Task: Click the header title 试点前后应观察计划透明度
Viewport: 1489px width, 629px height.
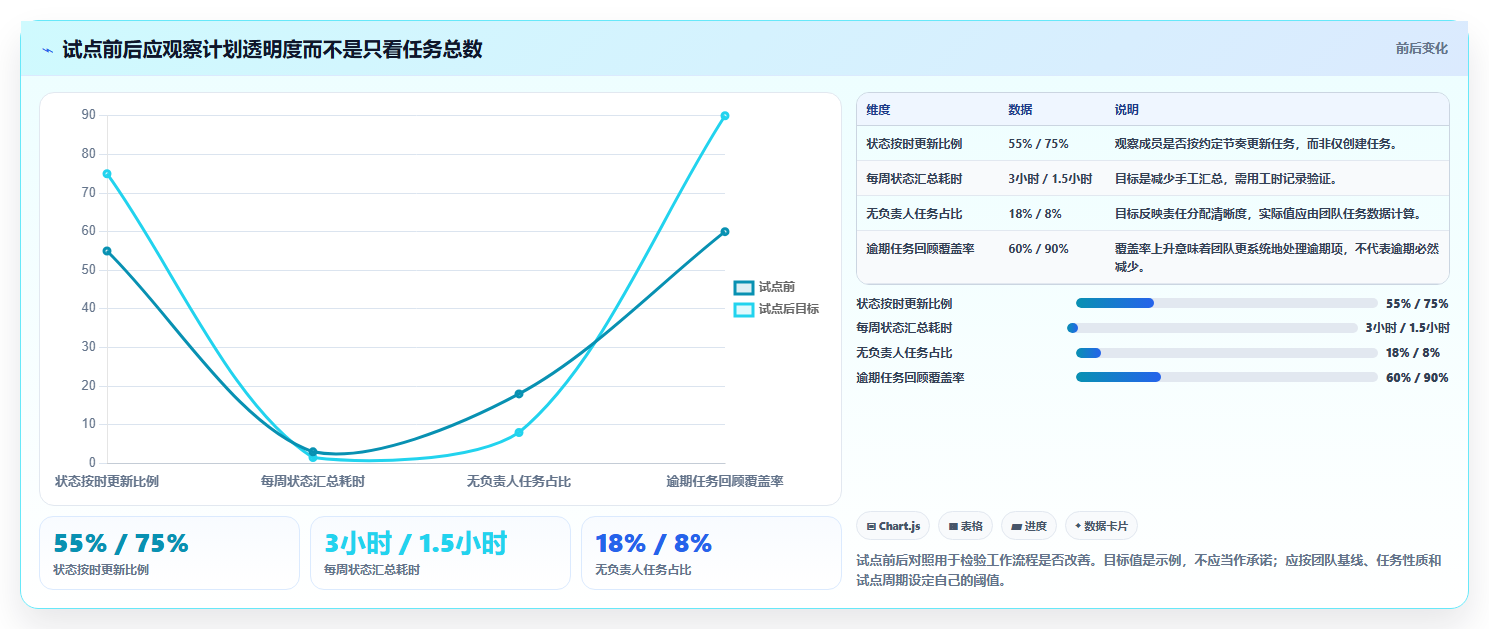Action: tap(272, 49)
